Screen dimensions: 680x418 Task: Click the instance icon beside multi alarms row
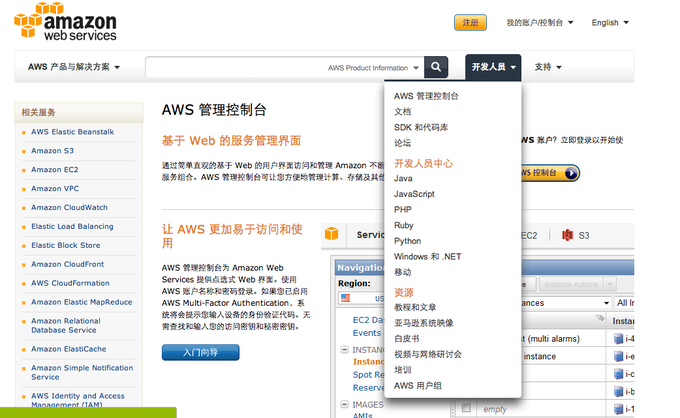coord(618,339)
